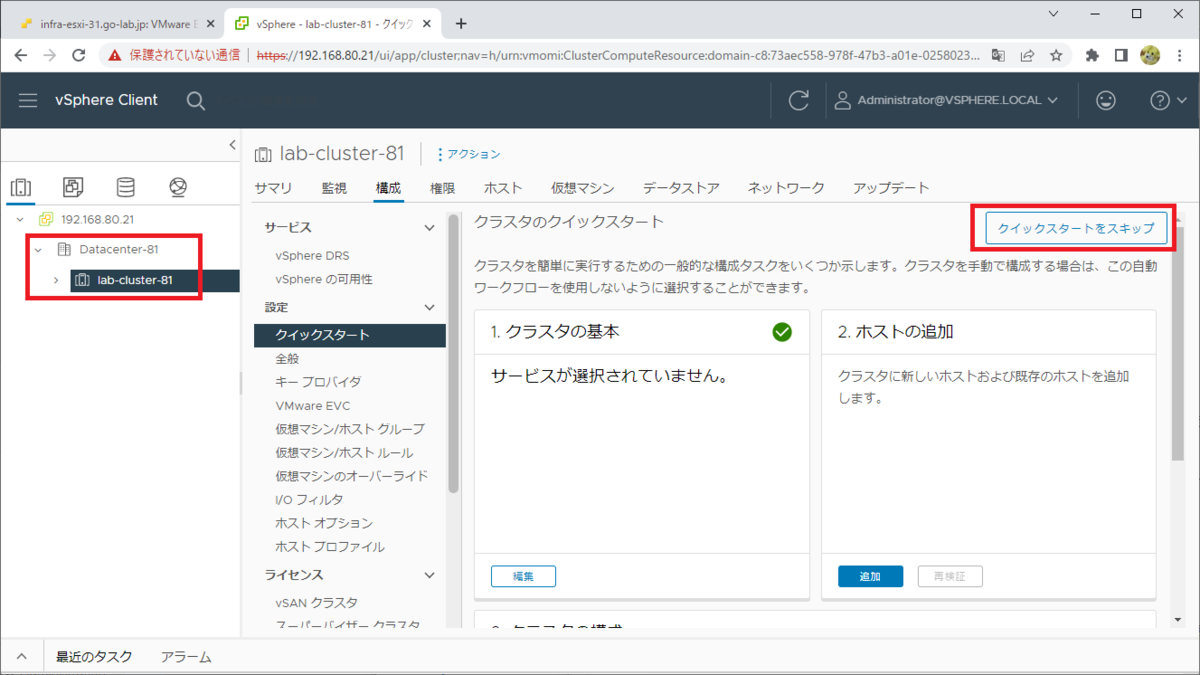1200x675 pixels.
Task: Switch to the ホスト tab
Action: coord(503,188)
